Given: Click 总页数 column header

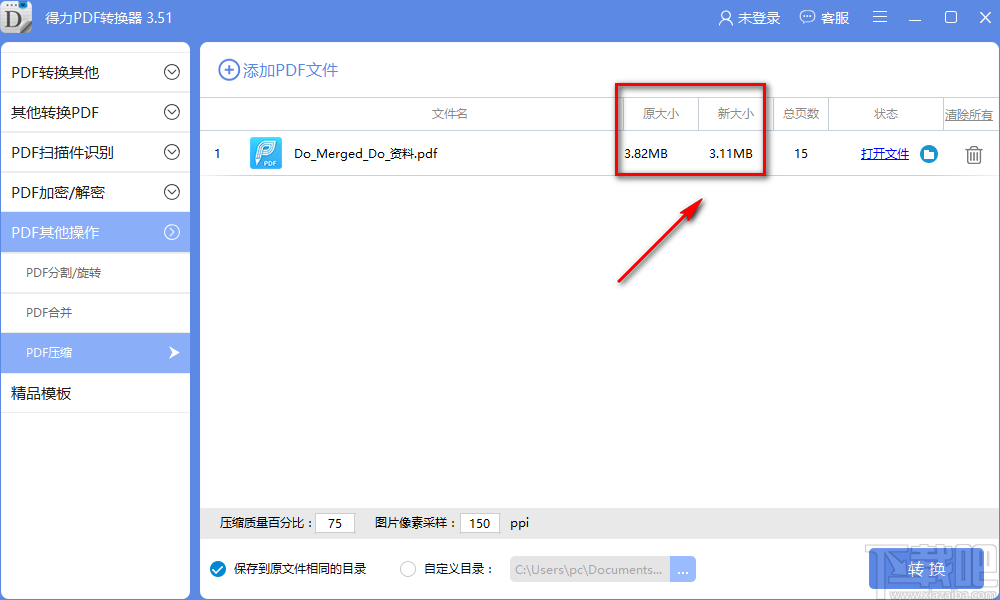Looking at the screenshot, I should (x=801, y=114).
